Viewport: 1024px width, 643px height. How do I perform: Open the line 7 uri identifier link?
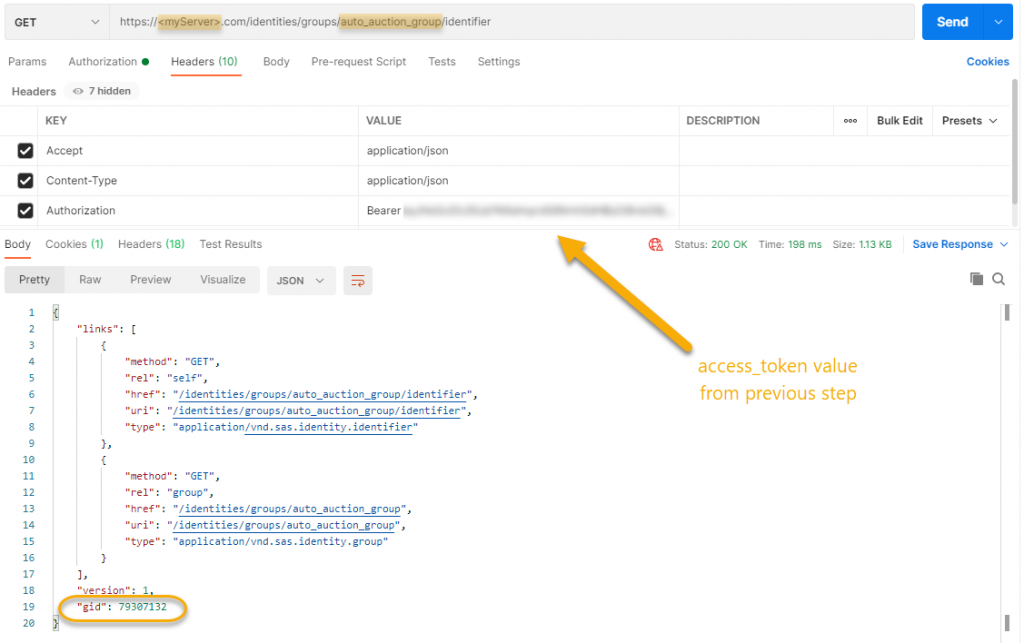click(317, 411)
